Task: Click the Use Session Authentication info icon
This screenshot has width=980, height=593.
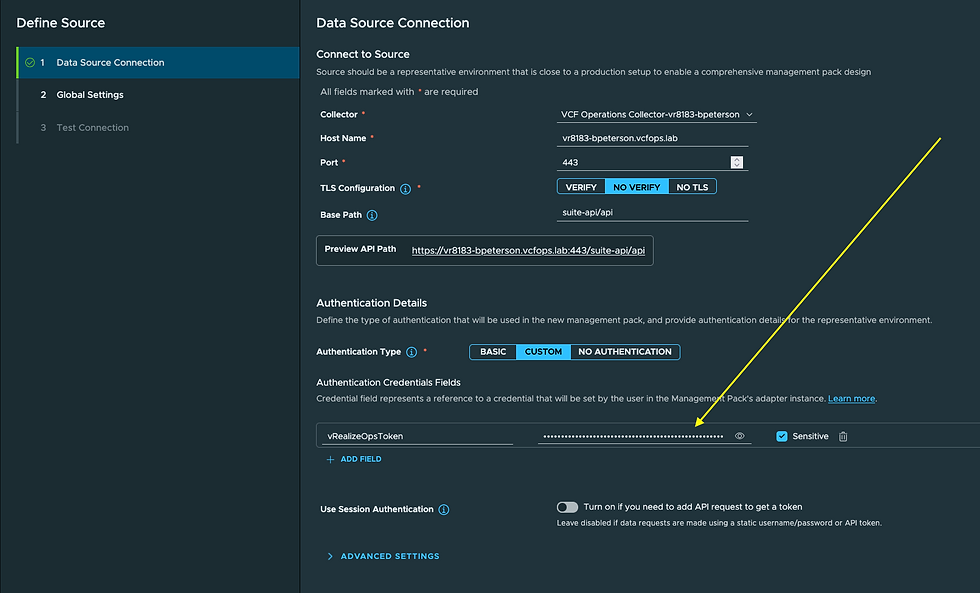Action: pos(444,510)
